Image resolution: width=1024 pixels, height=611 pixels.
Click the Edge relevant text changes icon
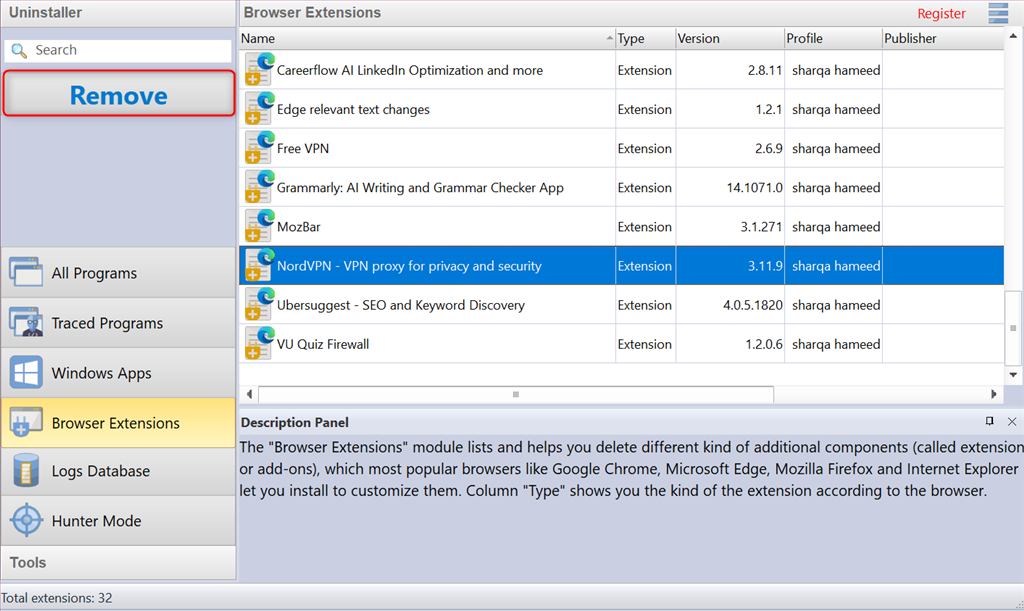click(259, 108)
